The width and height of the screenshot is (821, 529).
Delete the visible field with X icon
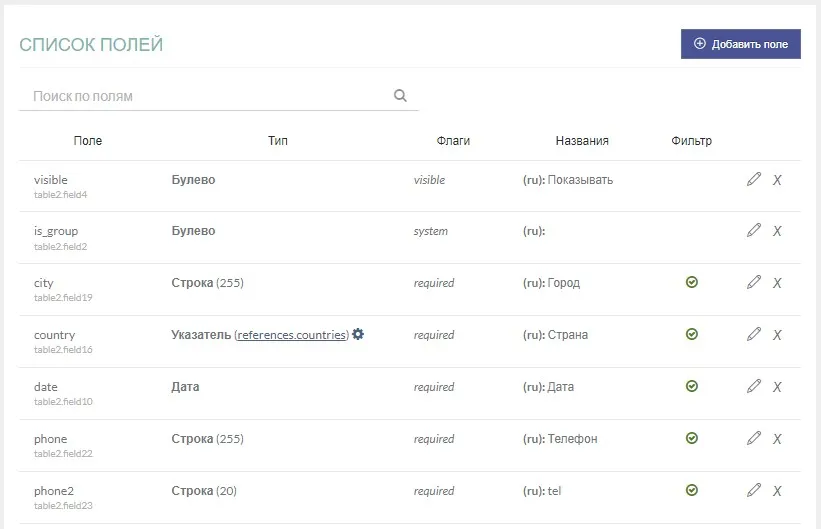(x=777, y=180)
